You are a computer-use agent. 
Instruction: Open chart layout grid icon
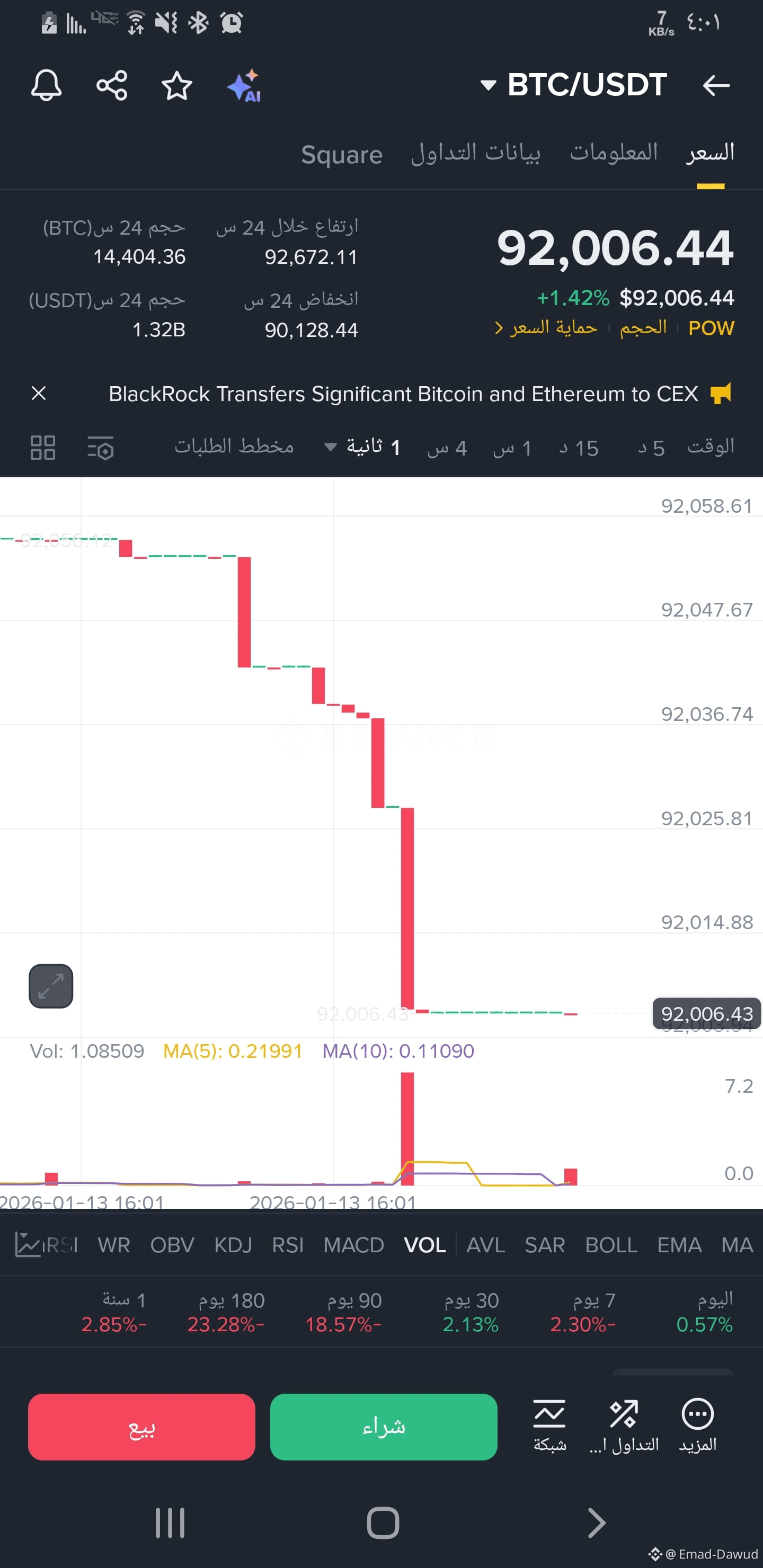click(43, 448)
